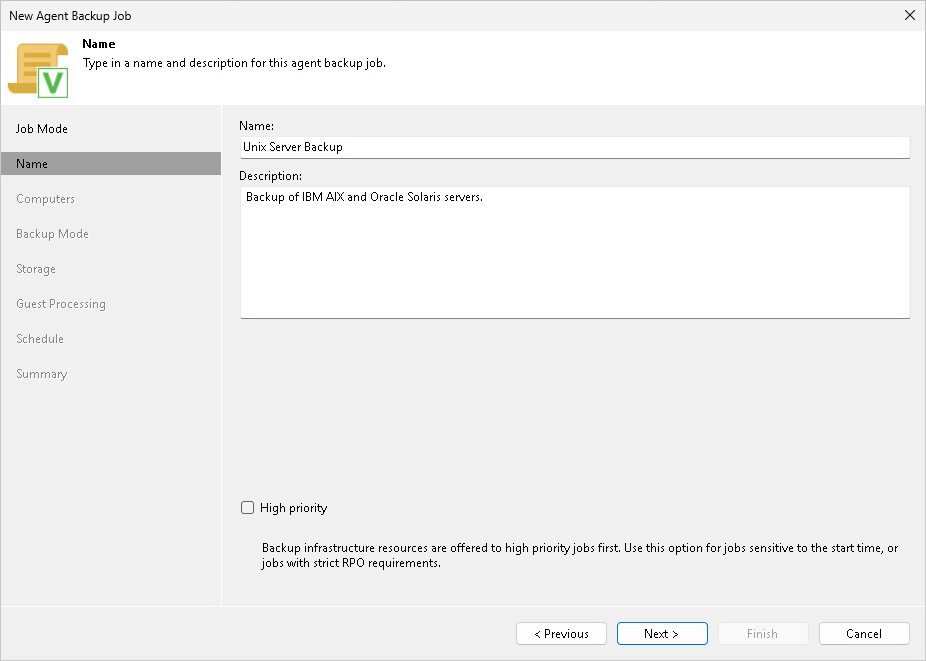Focus the Description text area
This screenshot has width=926, height=661.
coord(575,253)
